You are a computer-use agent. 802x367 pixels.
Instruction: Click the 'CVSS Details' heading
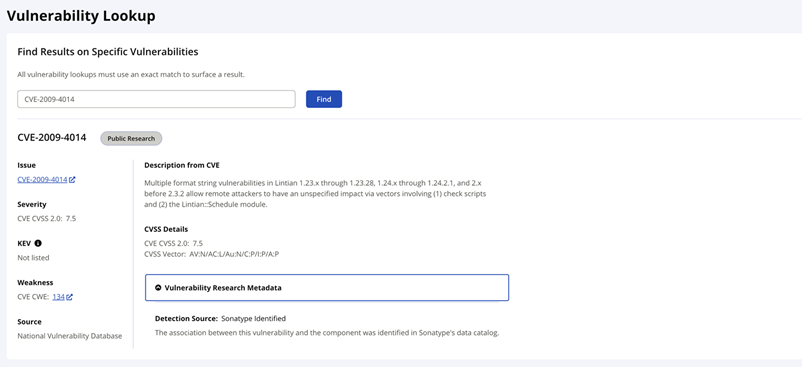tap(166, 229)
